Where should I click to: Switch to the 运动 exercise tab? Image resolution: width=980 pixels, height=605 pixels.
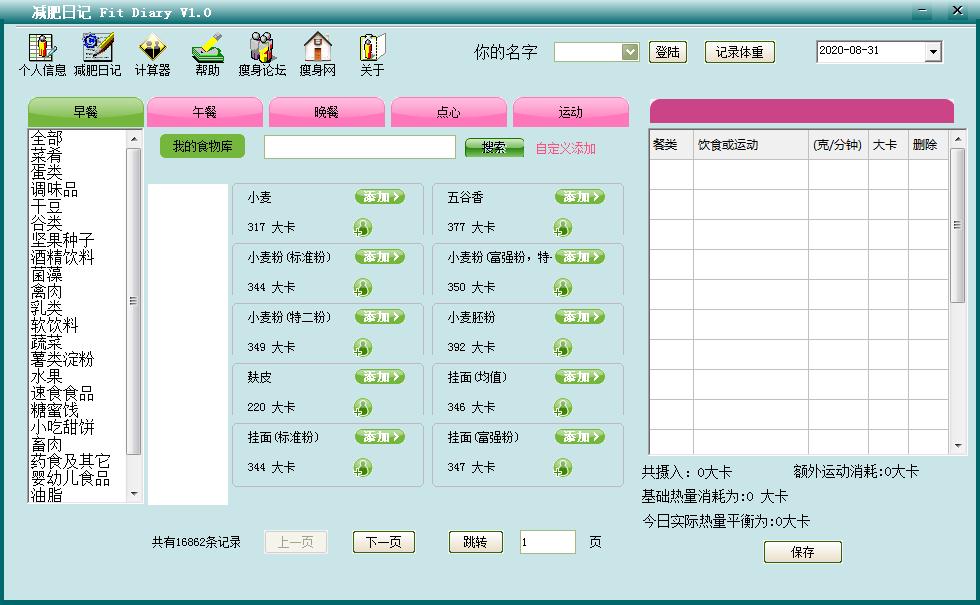[571, 112]
